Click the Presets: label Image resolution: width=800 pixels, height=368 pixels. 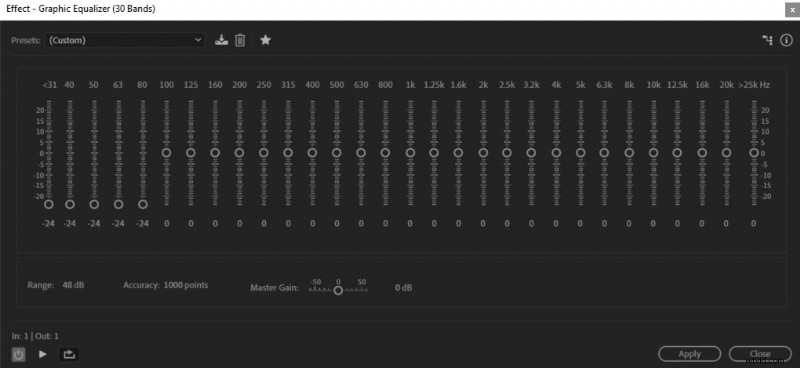[x=26, y=40]
